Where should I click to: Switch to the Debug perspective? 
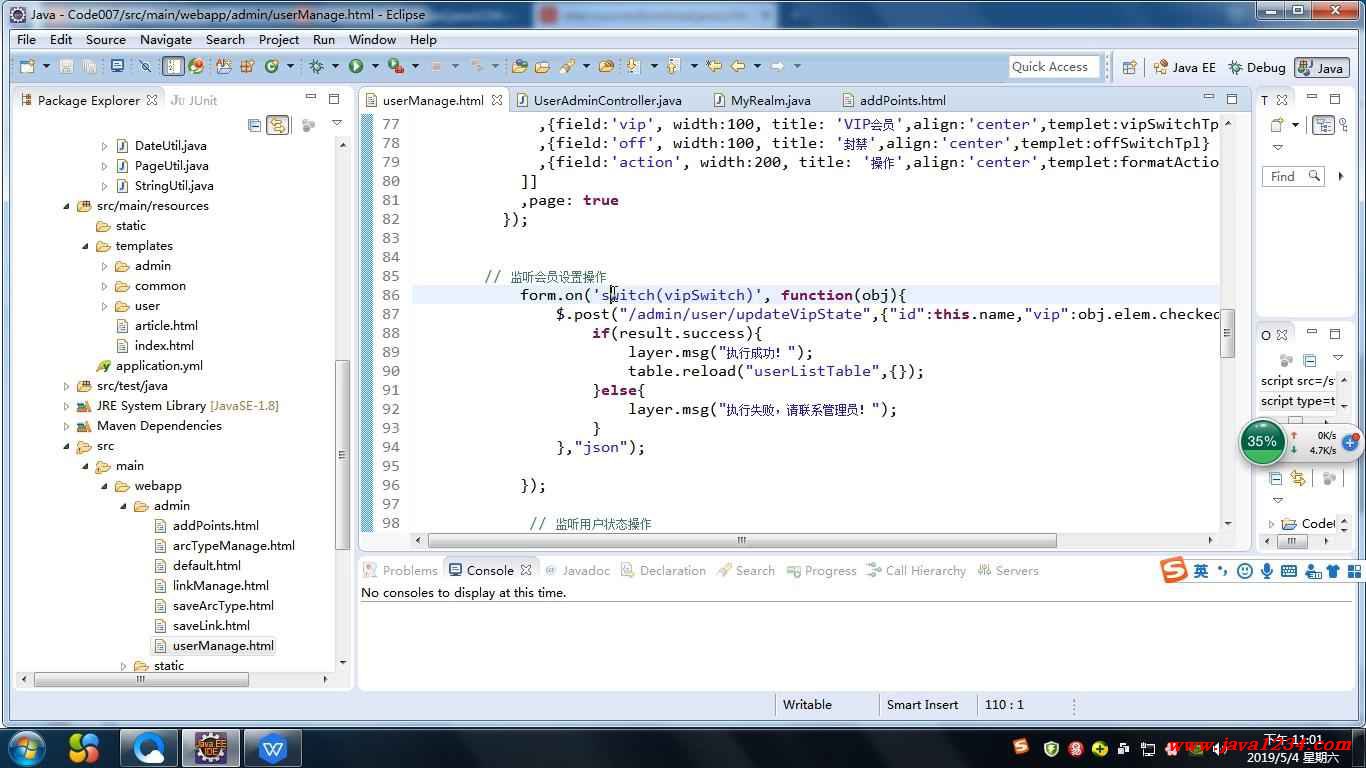coord(1256,67)
